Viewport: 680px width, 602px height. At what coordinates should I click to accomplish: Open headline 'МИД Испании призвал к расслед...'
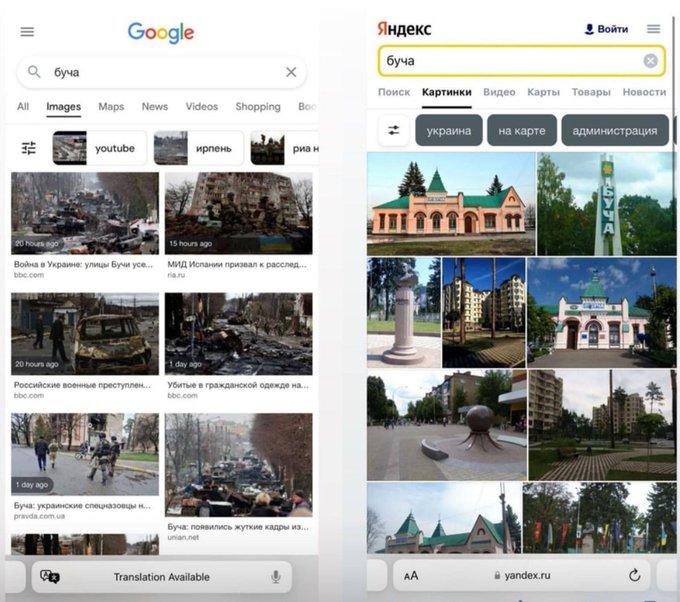(x=237, y=264)
